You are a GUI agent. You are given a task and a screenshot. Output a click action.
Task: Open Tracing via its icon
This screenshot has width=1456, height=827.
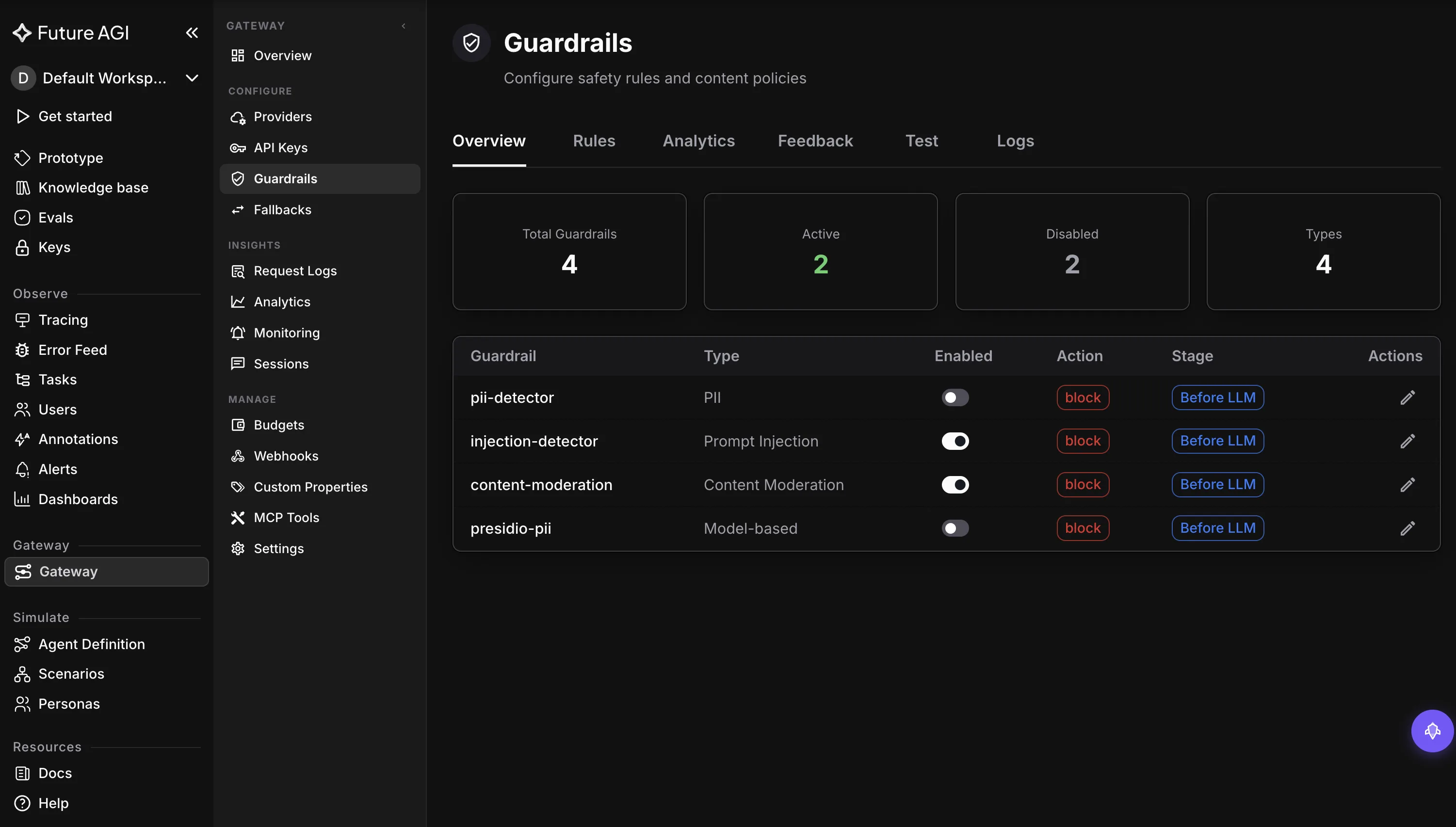pyautogui.click(x=22, y=320)
